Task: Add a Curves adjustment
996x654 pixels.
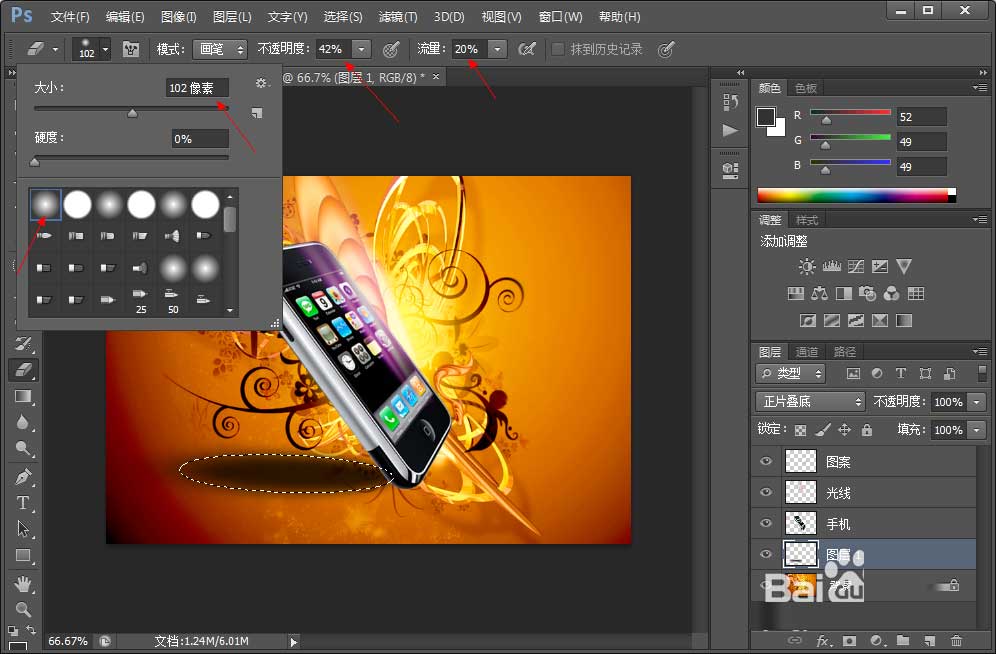Action: coord(856,266)
